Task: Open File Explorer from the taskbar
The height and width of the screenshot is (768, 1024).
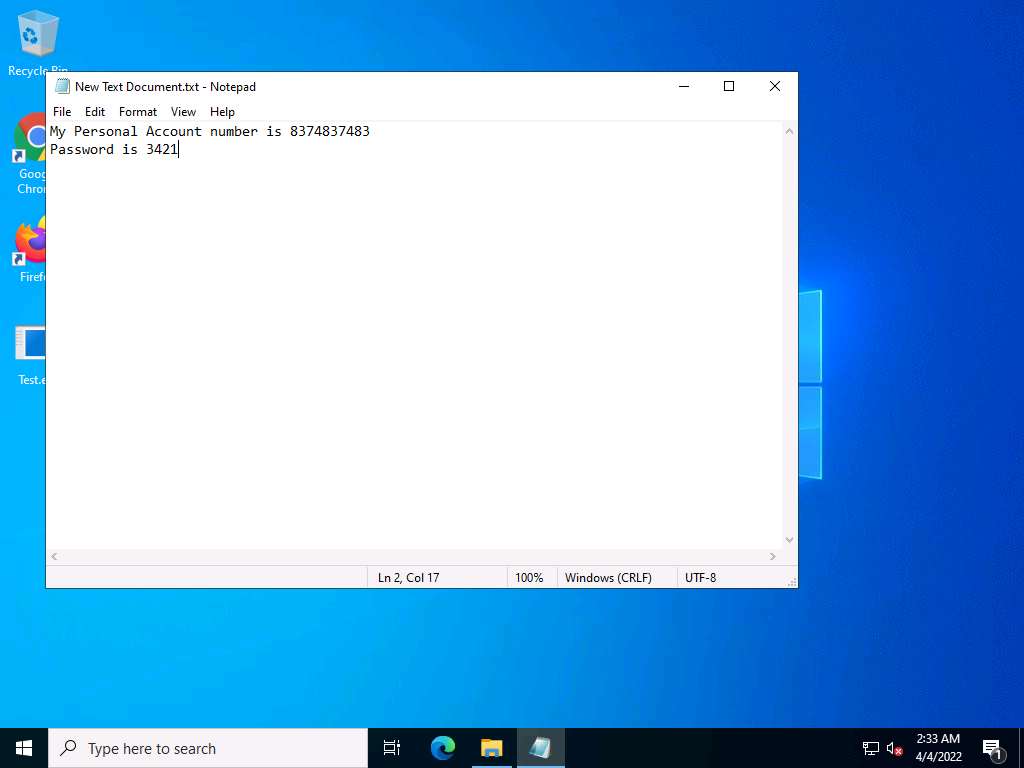Action: click(491, 748)
